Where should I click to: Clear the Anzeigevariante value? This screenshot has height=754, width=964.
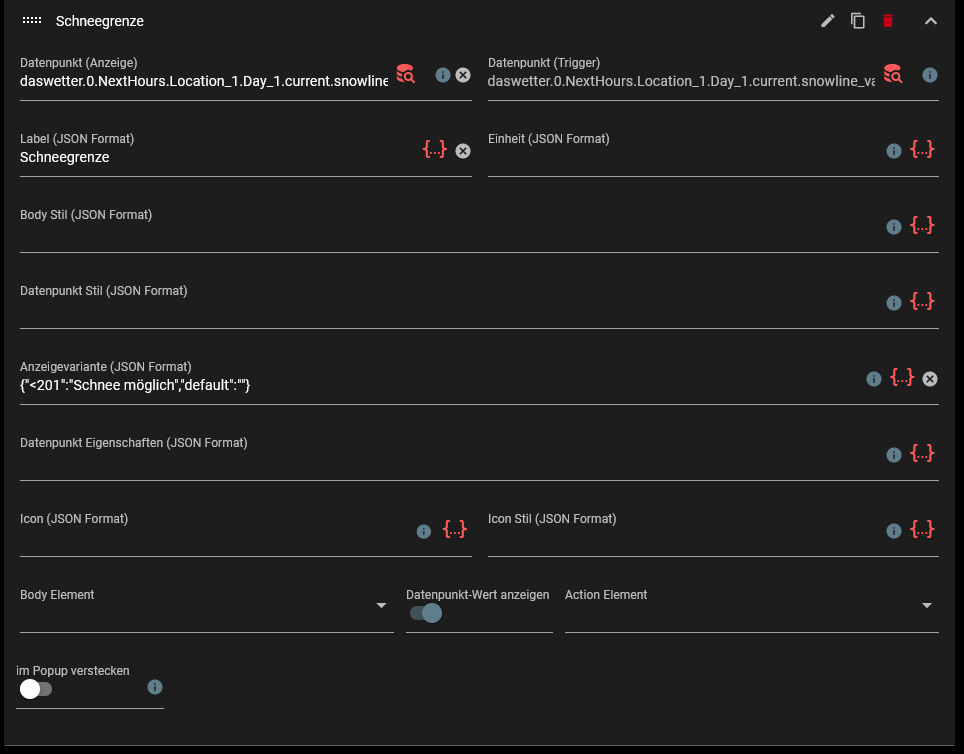click(930, 379)
